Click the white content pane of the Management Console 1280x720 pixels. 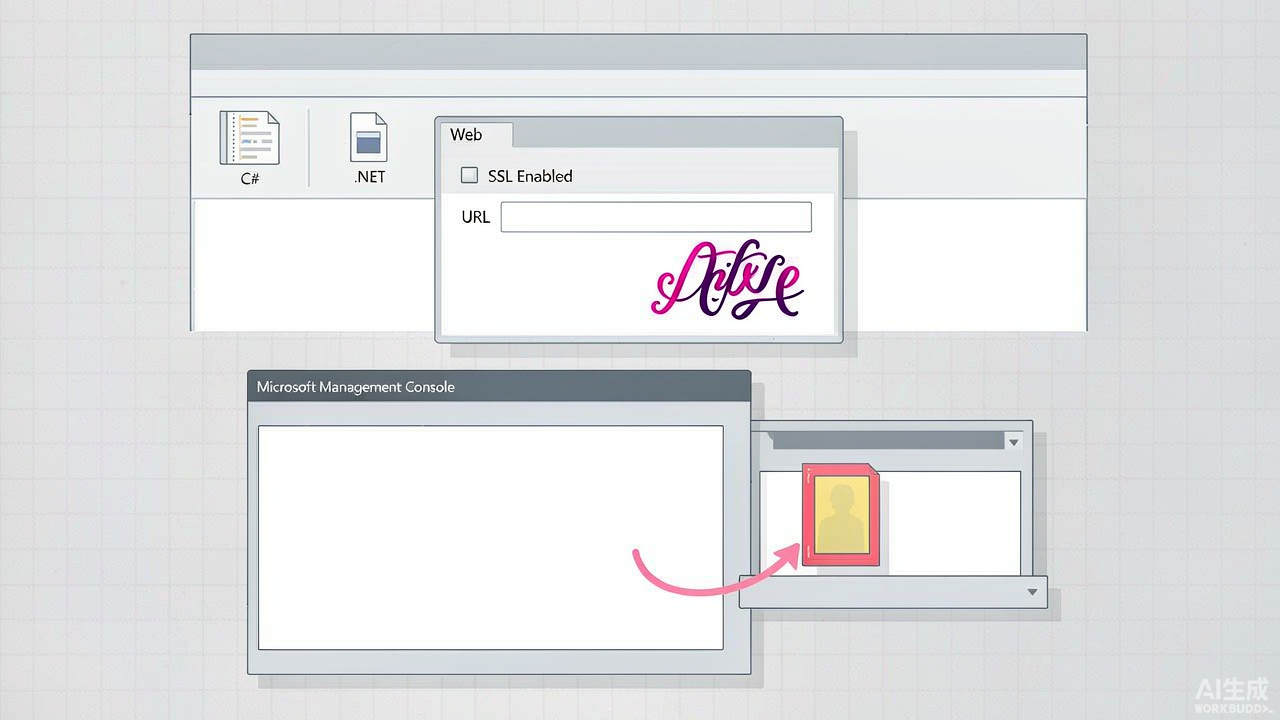(x=490, y=538)
